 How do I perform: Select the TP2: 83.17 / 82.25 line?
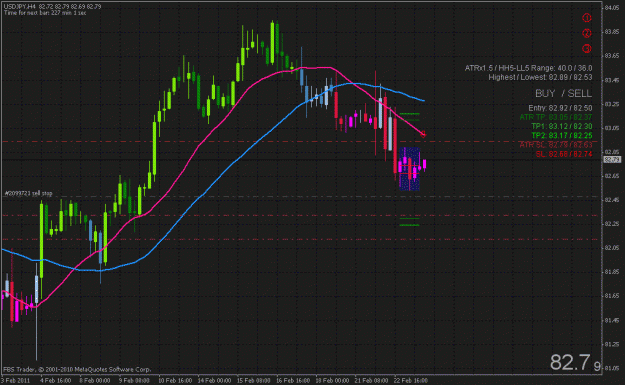point(562,136)
